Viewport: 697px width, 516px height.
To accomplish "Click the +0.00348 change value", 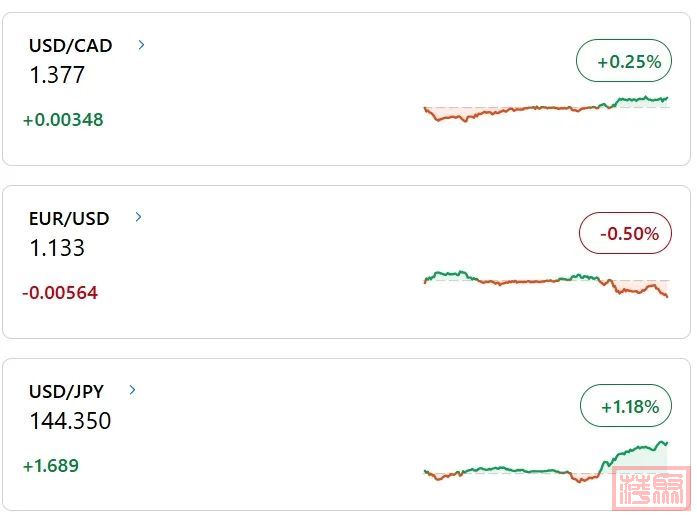I will (63, 120).
